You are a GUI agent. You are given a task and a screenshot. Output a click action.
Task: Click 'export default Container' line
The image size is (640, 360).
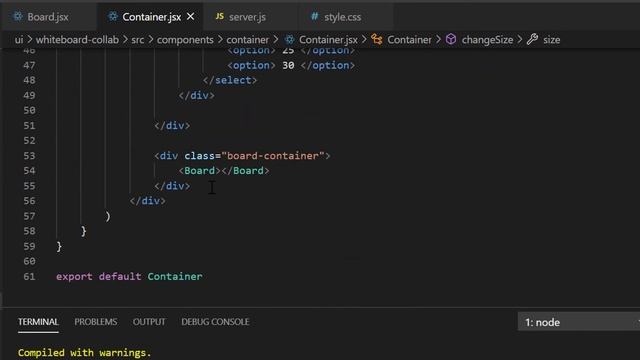129,277
